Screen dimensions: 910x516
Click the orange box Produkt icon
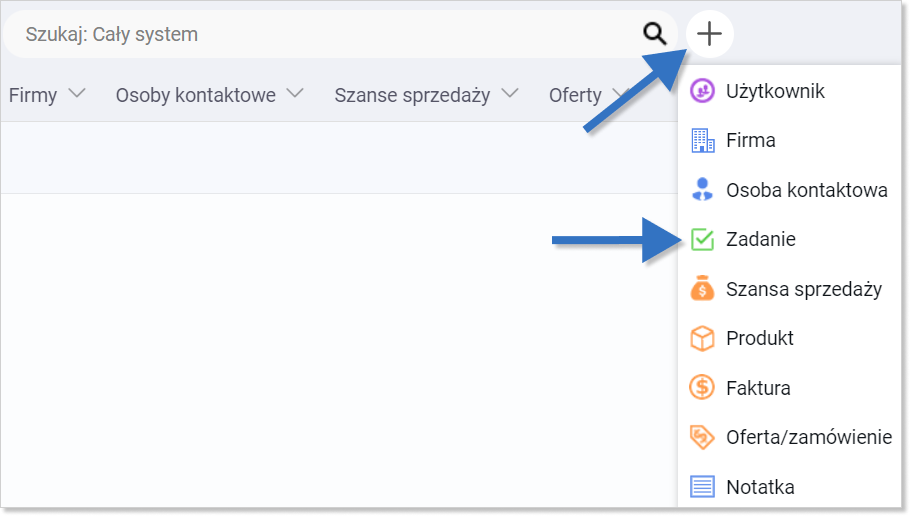pyautogui.click(x=702, y=338)
